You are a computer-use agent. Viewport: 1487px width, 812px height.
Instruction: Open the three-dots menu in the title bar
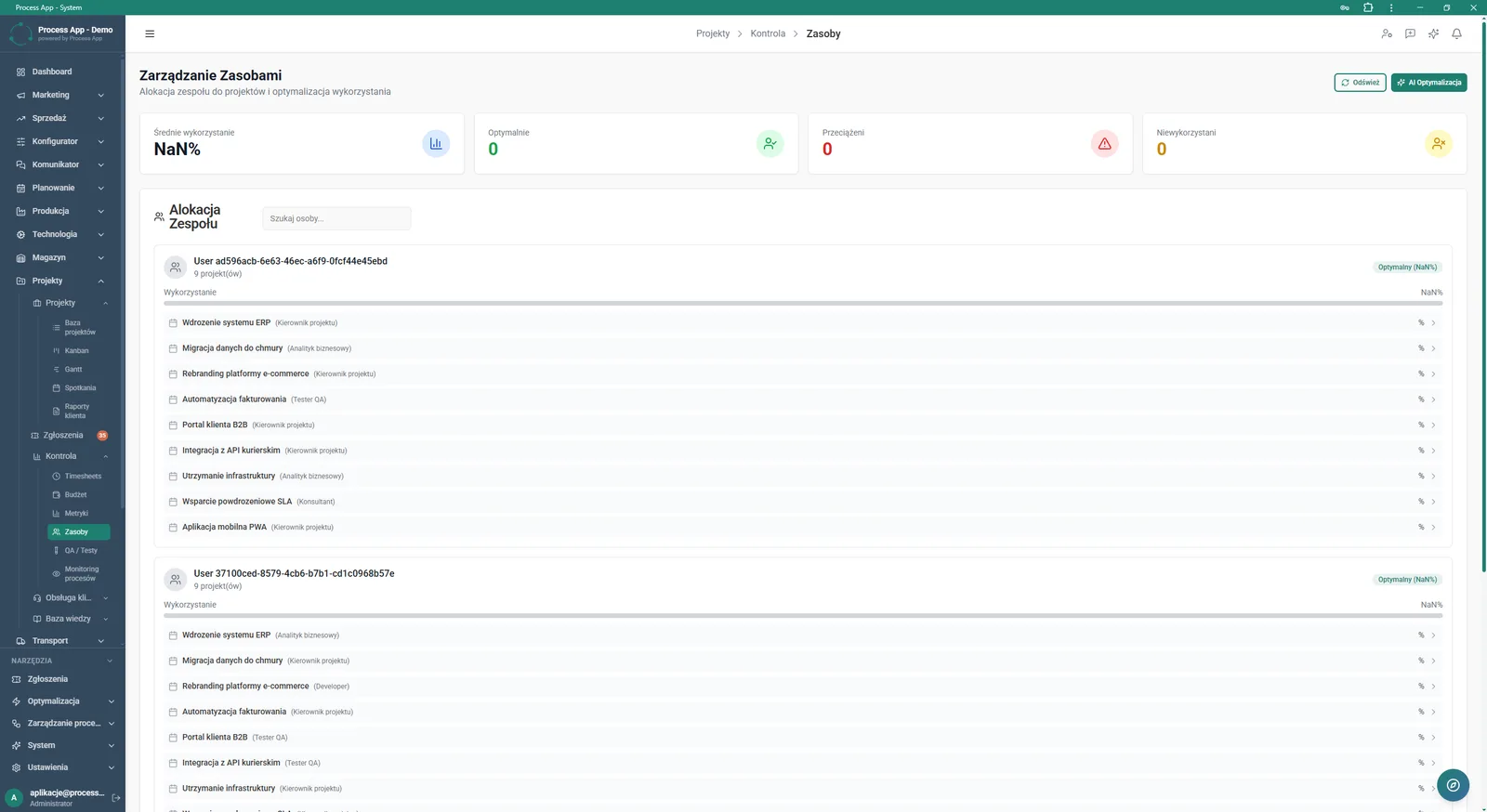coord(1391,7)
